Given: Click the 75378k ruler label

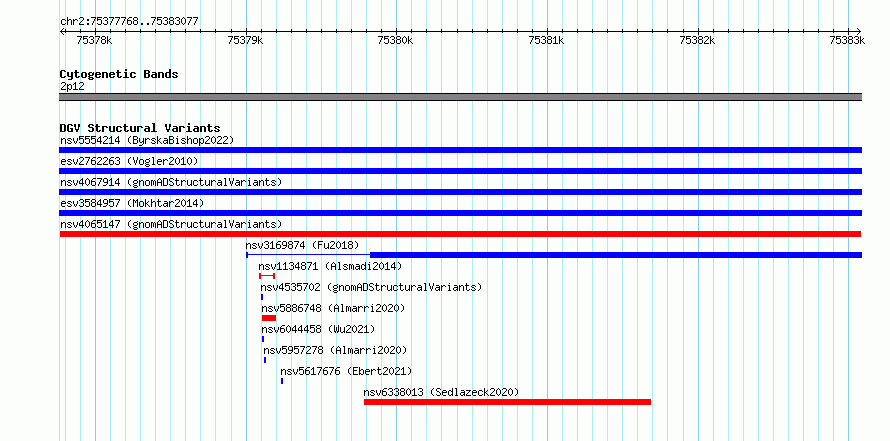Looking at the screenshot, I should (x=95, y=40).
